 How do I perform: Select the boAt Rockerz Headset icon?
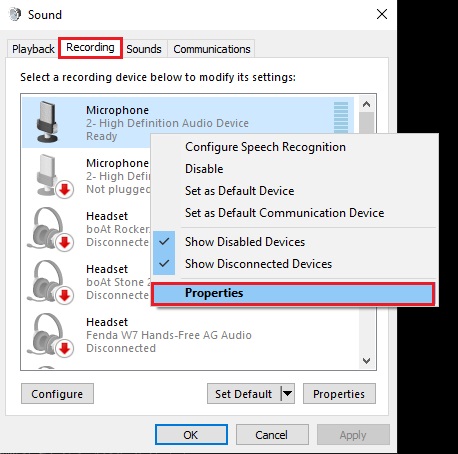pos(50,229)
